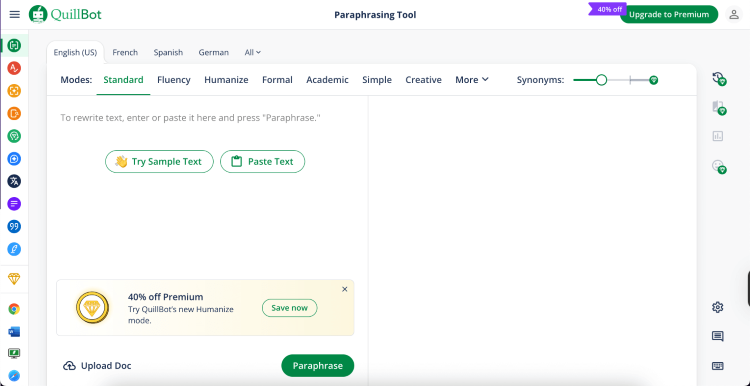The image size is (750, 386).
Task: Open the Statistics bar chart icon
Action: pos(717,136)
